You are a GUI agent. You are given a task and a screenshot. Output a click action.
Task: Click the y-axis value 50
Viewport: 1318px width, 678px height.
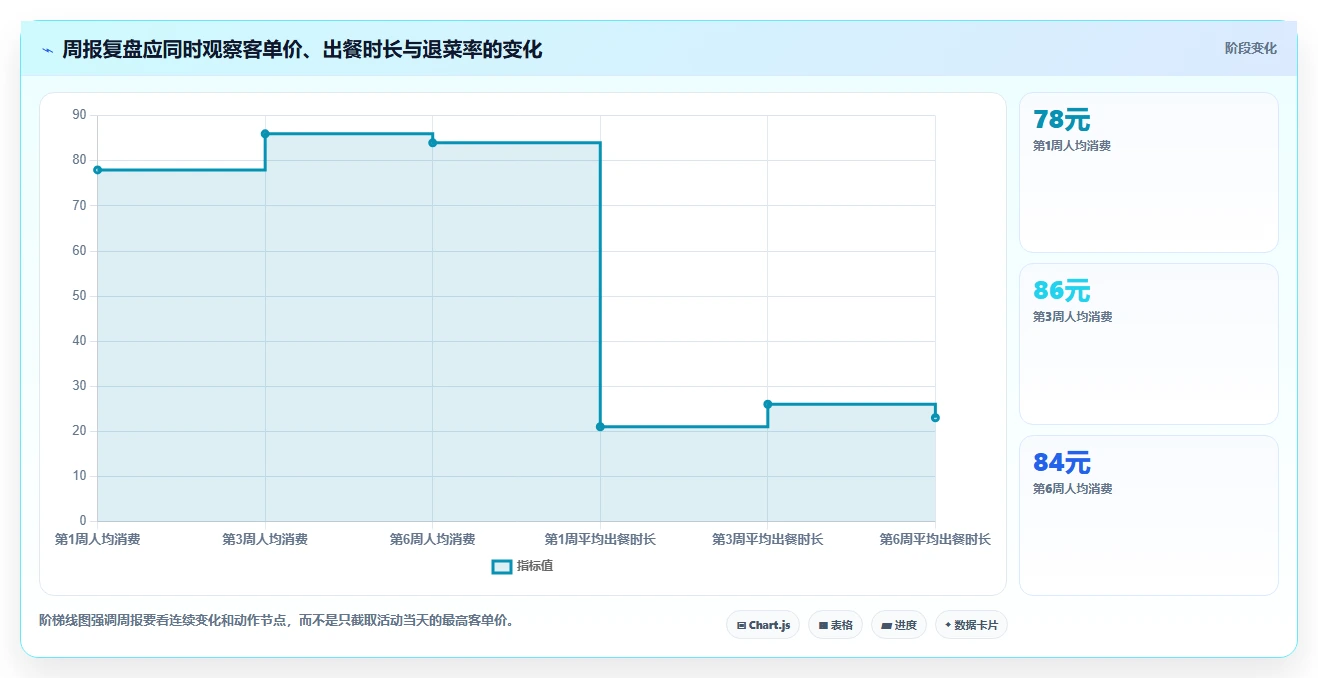[80, 296]
